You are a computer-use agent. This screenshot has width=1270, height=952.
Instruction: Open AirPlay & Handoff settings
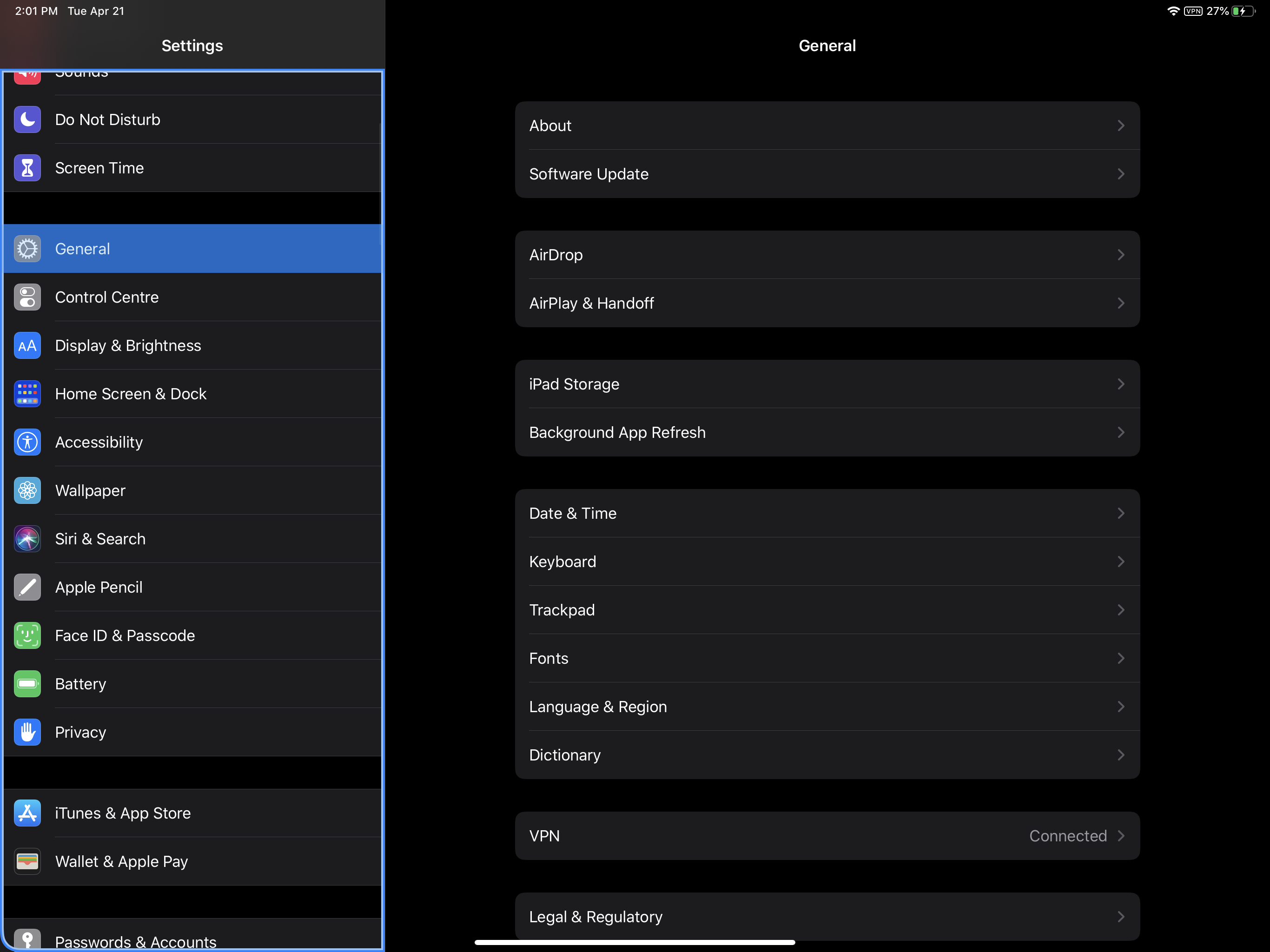(827, 303)
